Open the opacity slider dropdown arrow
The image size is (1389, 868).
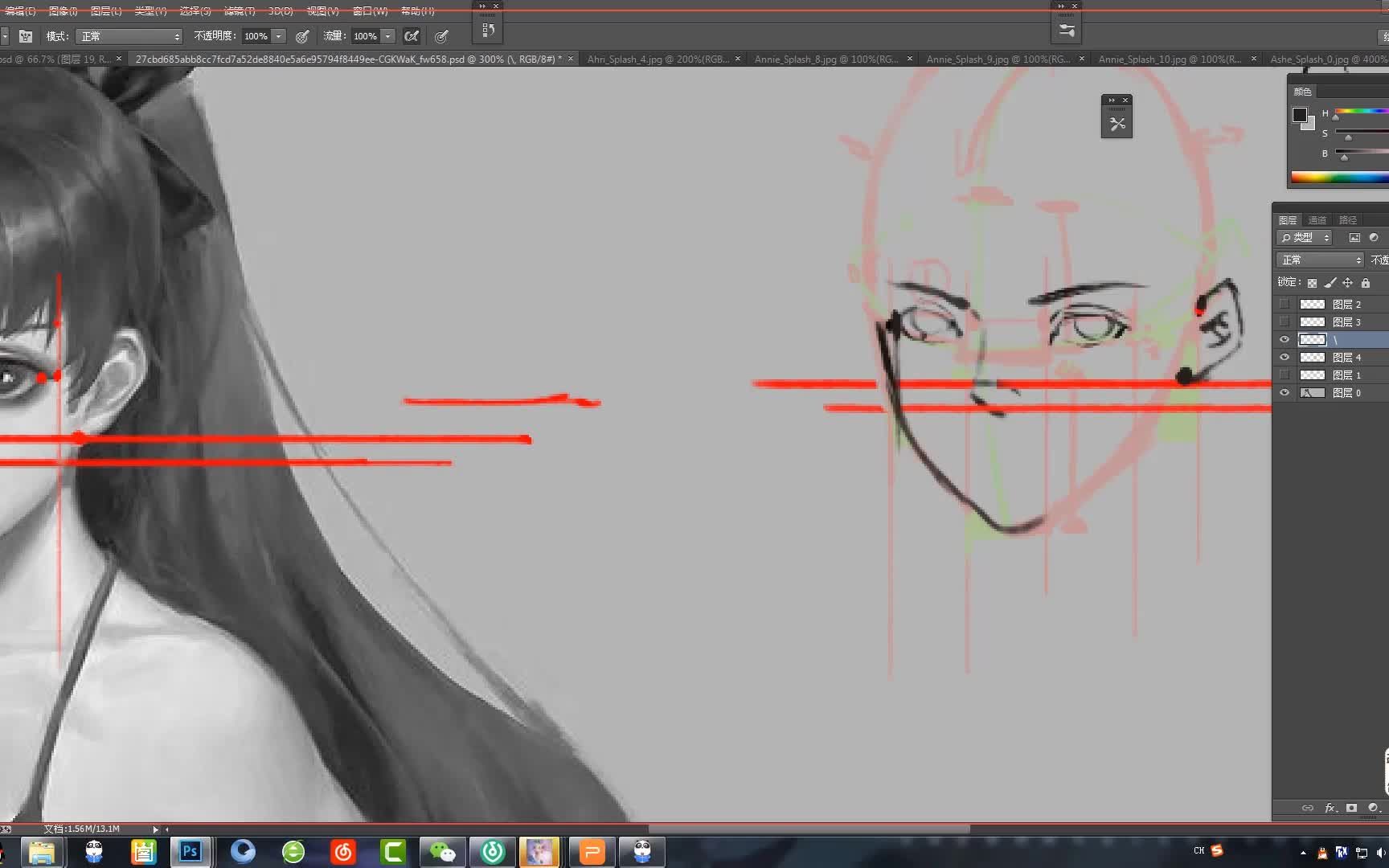tap(279, 36)
